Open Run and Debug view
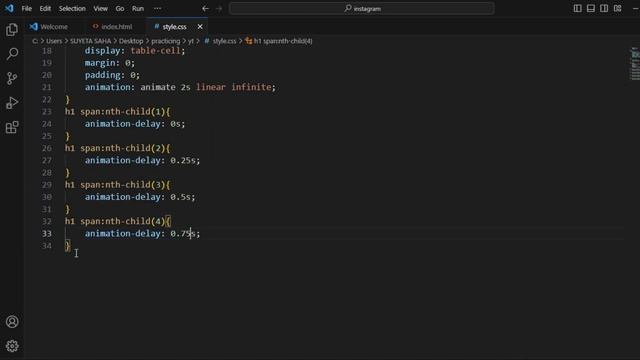 point(12,102)
